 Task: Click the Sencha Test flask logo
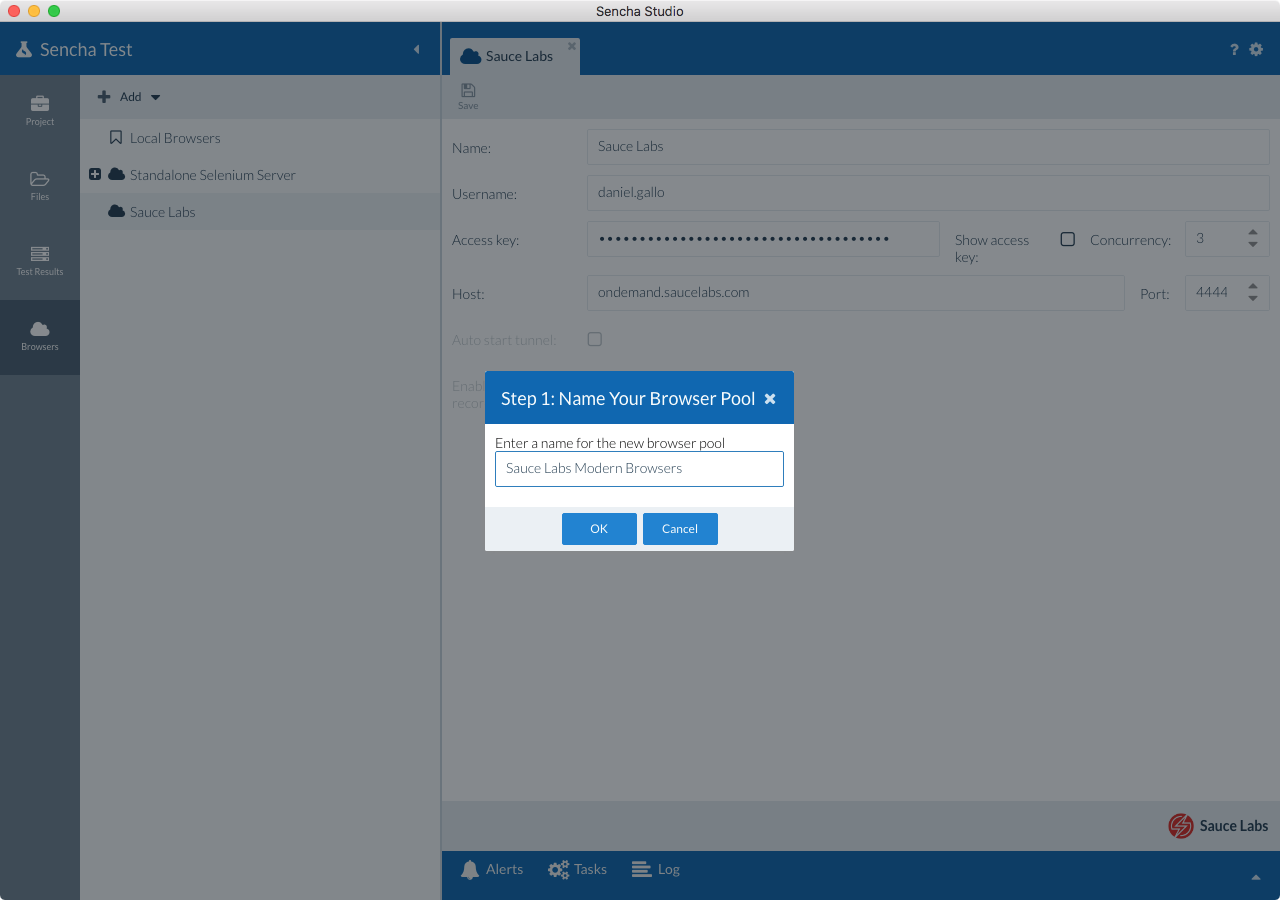tap(24, 49)
